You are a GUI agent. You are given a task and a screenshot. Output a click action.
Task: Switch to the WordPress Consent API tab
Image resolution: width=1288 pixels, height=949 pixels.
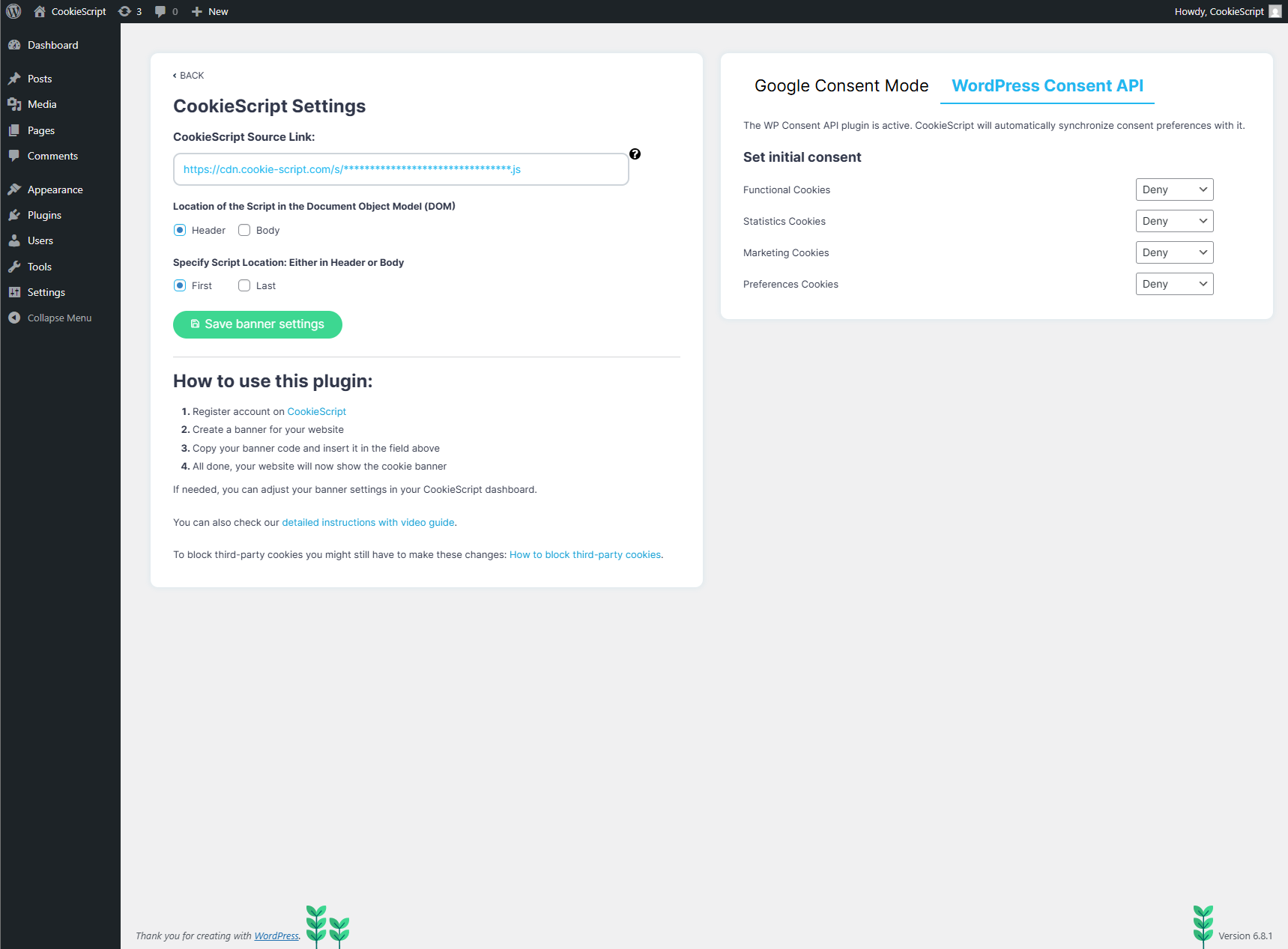[x=1047, y=86]
